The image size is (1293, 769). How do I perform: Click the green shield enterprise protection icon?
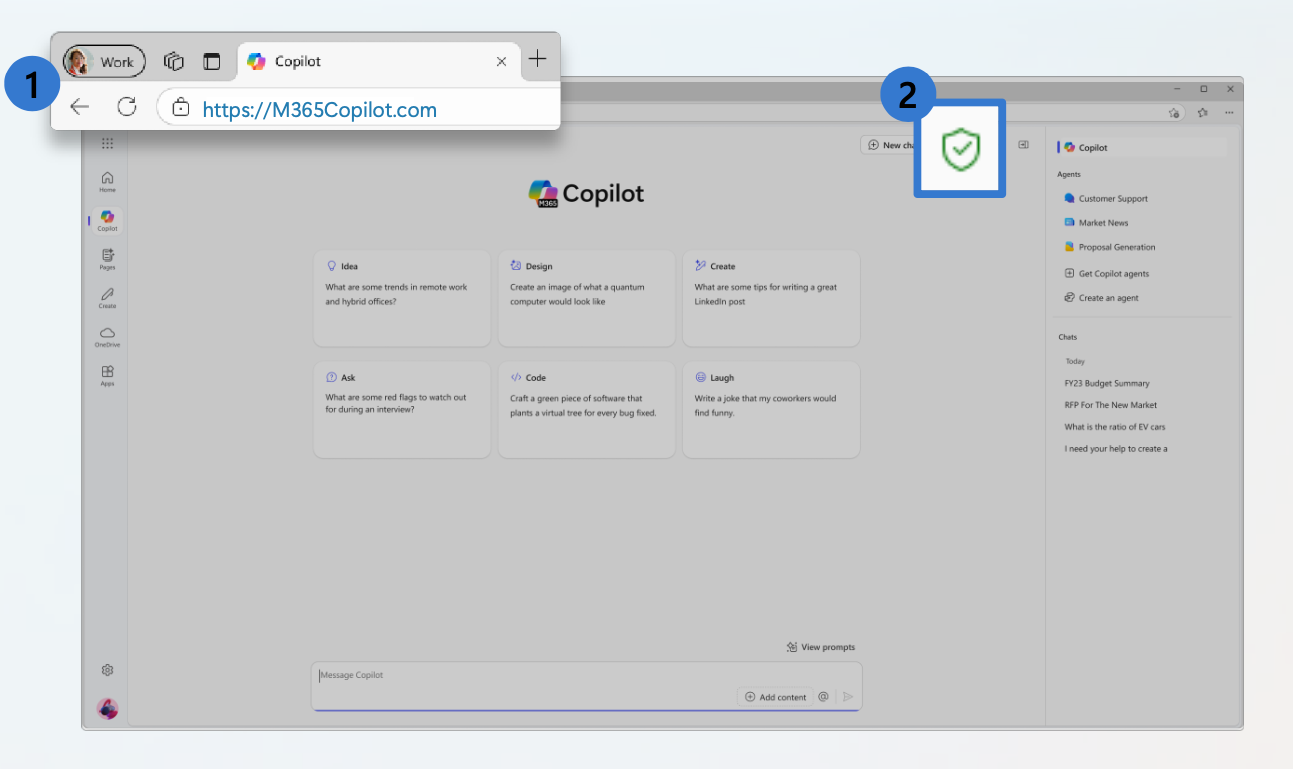tap(960, 149)
